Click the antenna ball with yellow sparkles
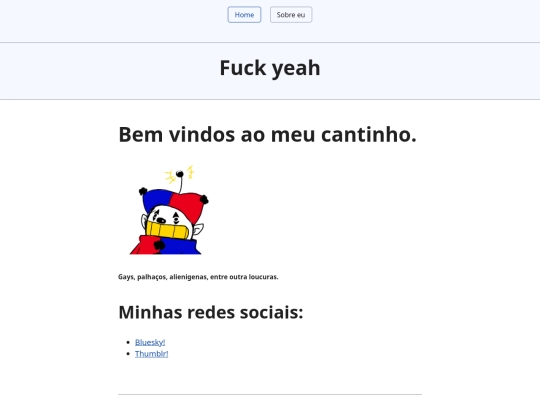Viewport: 540px width, 405px height. 180,174
